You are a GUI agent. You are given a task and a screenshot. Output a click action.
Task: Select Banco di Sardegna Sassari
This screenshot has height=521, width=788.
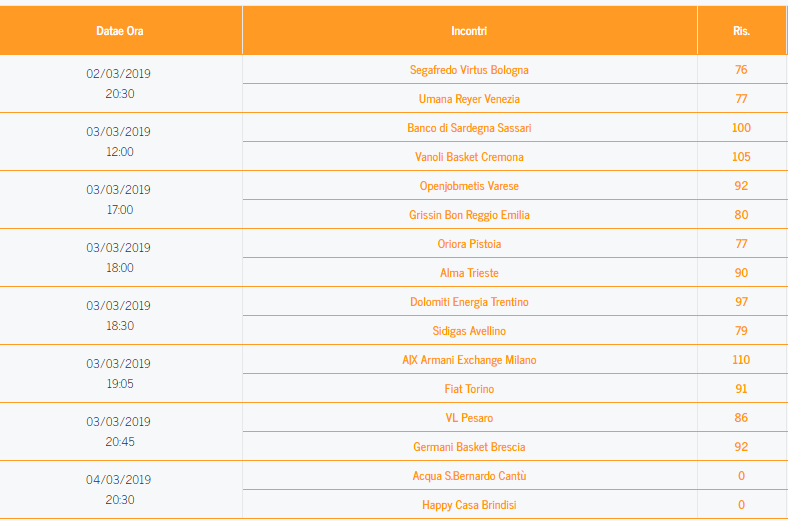(x=469, y=128)
